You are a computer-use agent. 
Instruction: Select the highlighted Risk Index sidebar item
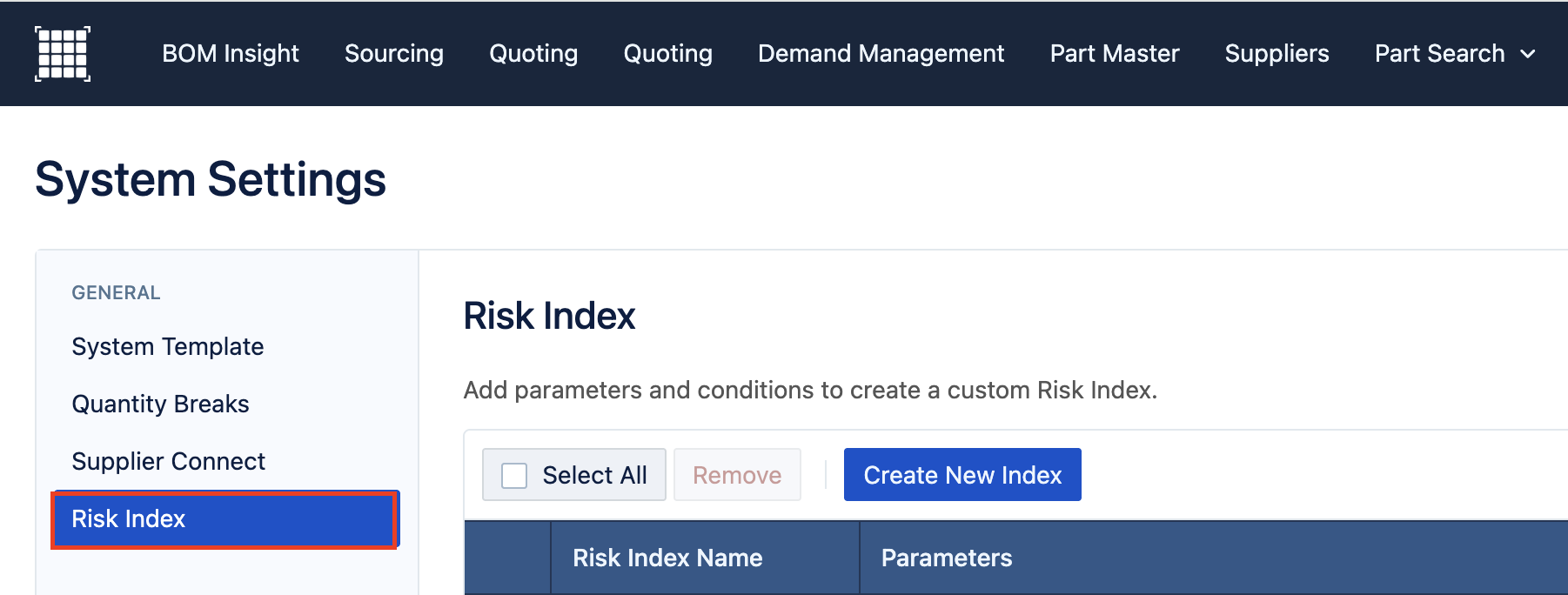[224, 519]
